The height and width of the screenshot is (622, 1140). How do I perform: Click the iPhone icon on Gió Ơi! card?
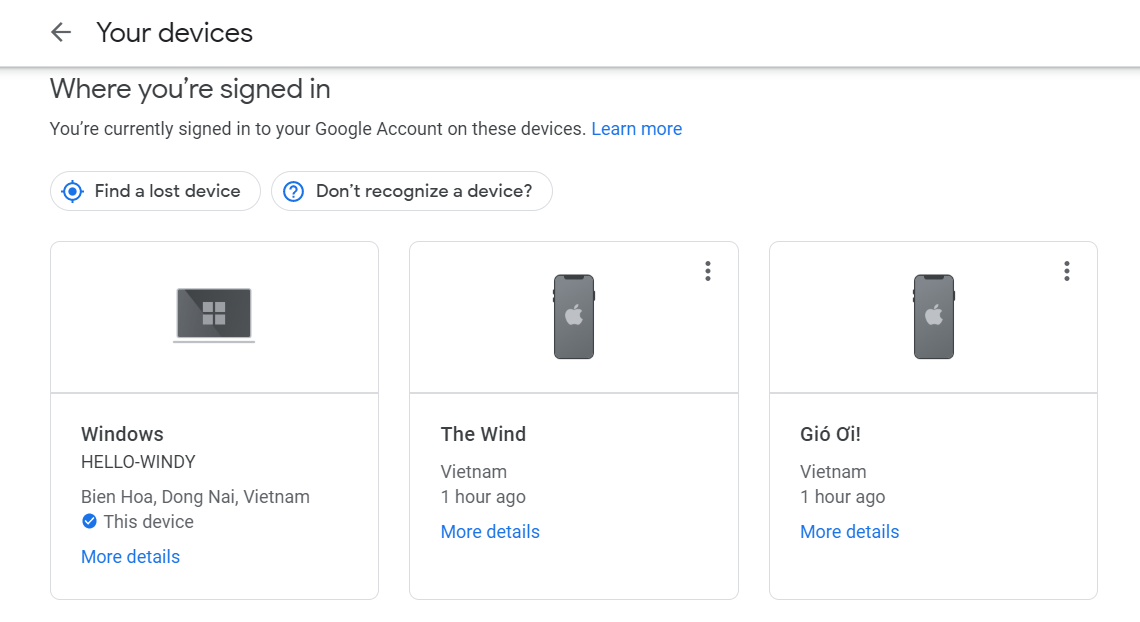click(x=934, y=316)
